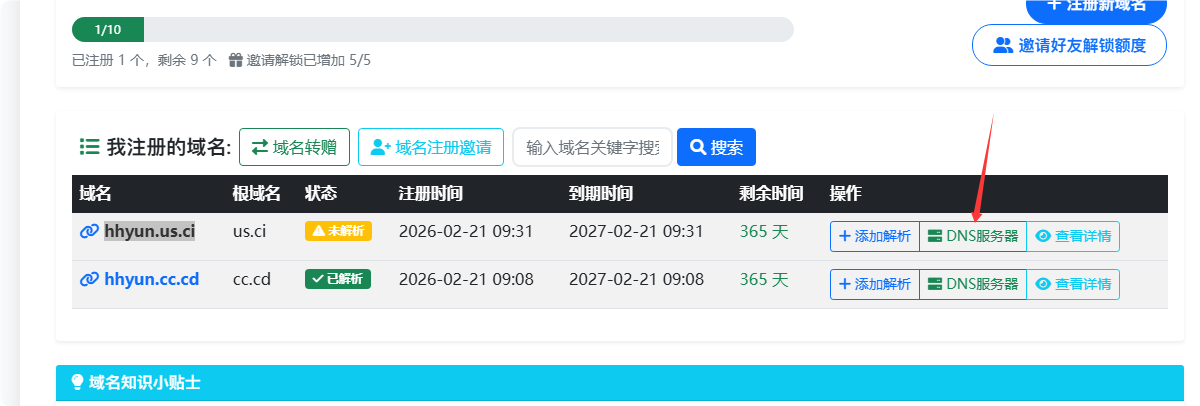Click the 1/10 registration progress bar
This screenshot has width=1200, height=406.
coord(432,29)
